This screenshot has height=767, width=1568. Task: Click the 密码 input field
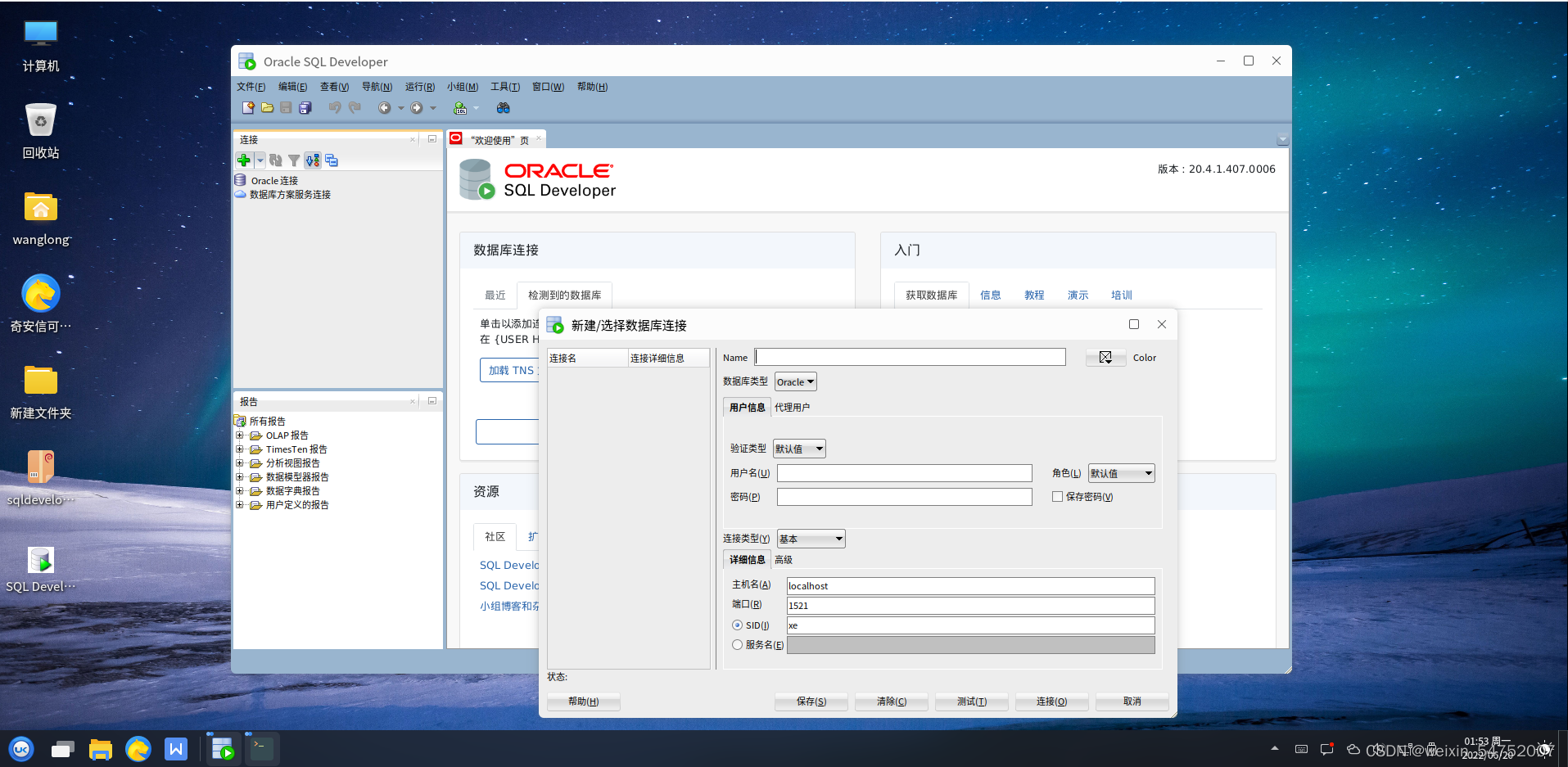point(905,497)
